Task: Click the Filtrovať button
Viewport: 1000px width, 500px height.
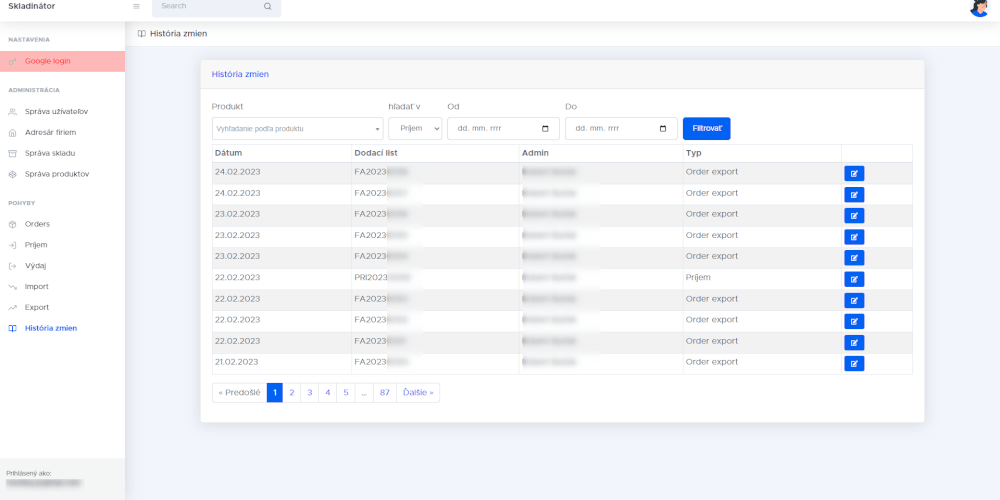Action: coord(706,129)
